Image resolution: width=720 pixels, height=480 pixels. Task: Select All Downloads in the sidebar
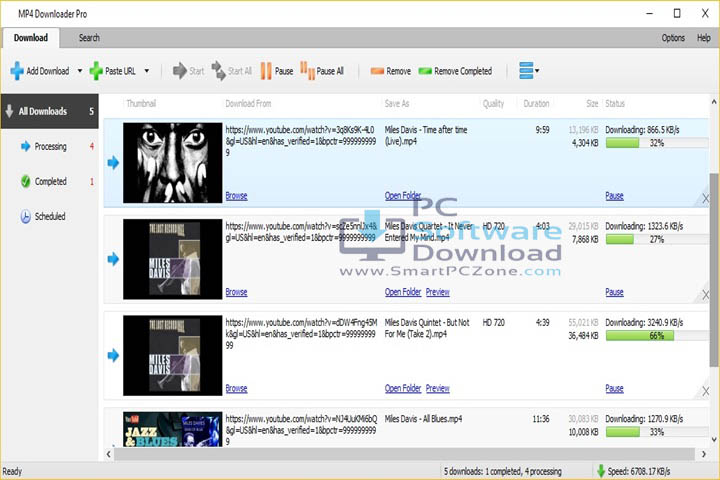tap(50, 111)
